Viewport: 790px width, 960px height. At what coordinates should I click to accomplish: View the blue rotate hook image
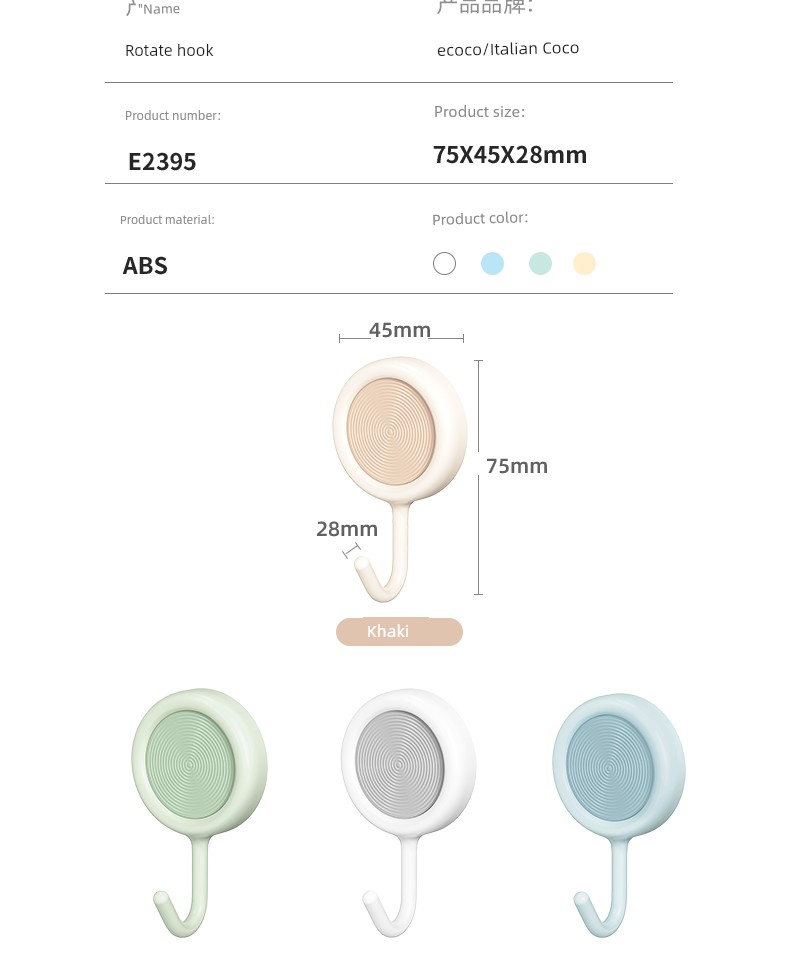pyautogui.click(x=619, y=816)
